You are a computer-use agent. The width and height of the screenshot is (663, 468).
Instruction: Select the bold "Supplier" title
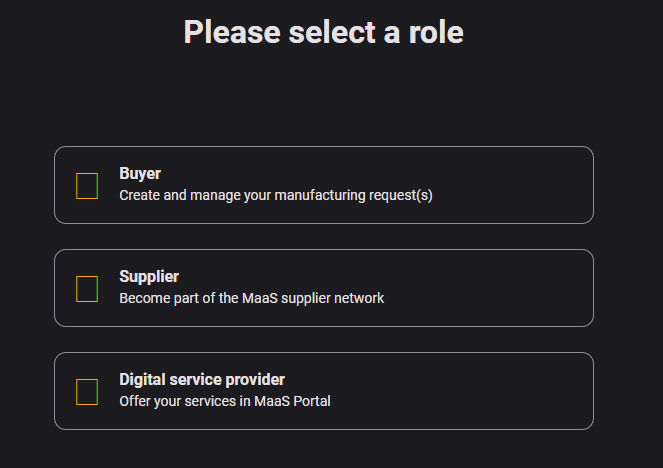tap(149, 277)
